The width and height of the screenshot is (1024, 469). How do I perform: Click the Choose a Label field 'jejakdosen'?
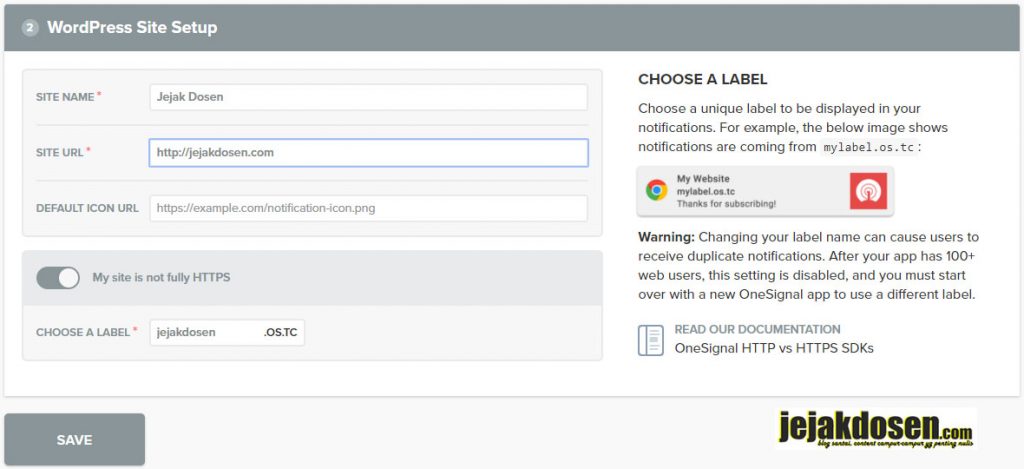pos(227,332)
